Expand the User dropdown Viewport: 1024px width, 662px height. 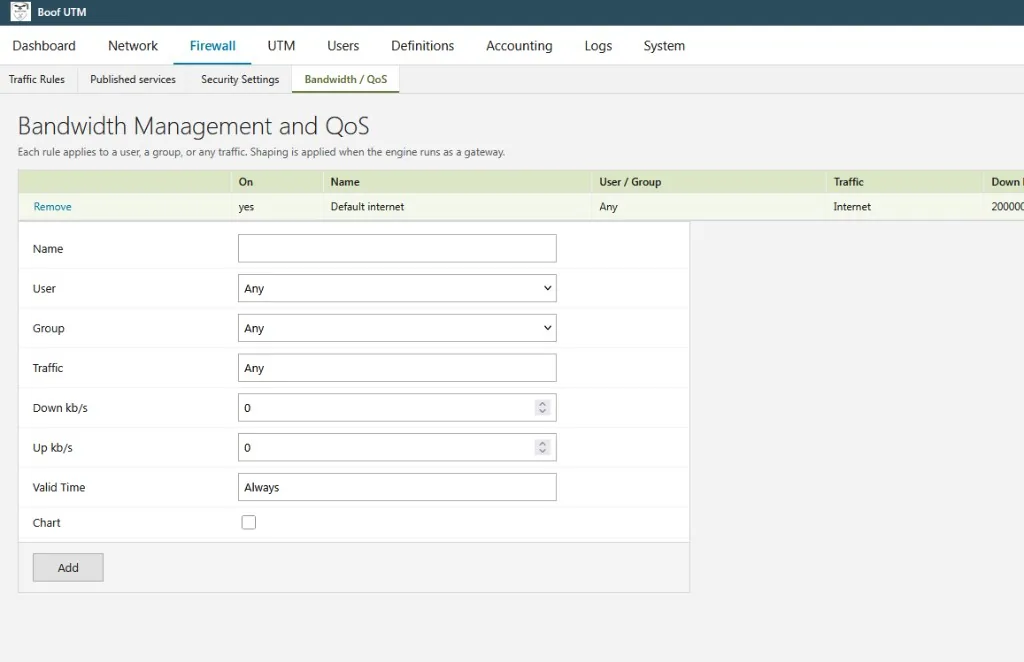(x=397, y=288)
